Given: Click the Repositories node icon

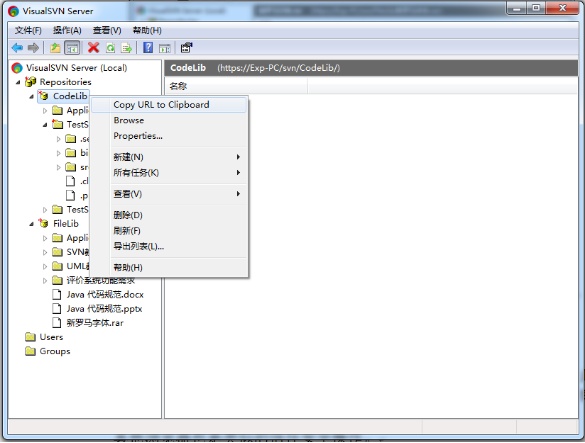Looking at the screenshot, I should point(30,82).
